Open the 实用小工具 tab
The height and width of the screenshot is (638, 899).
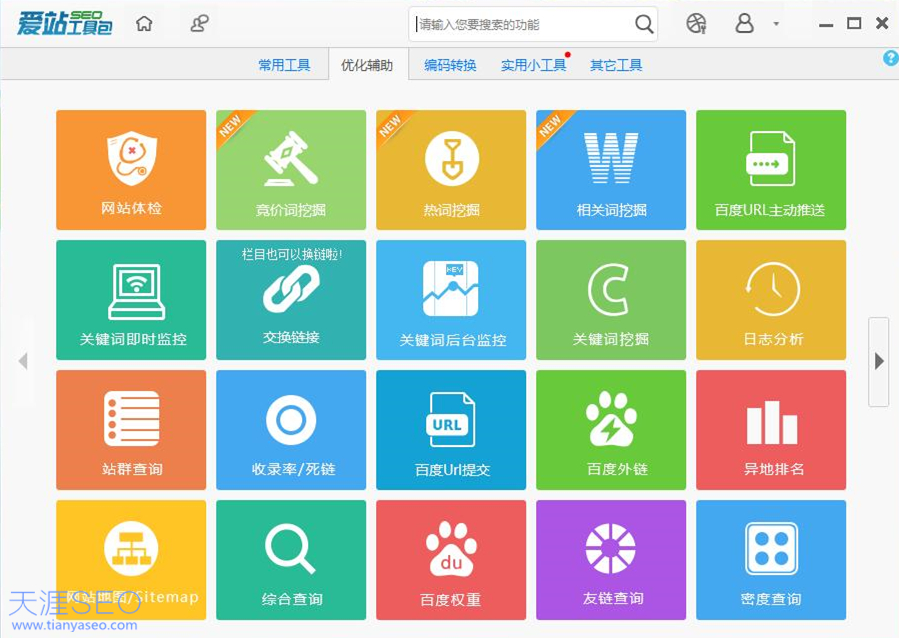point(533,65)
